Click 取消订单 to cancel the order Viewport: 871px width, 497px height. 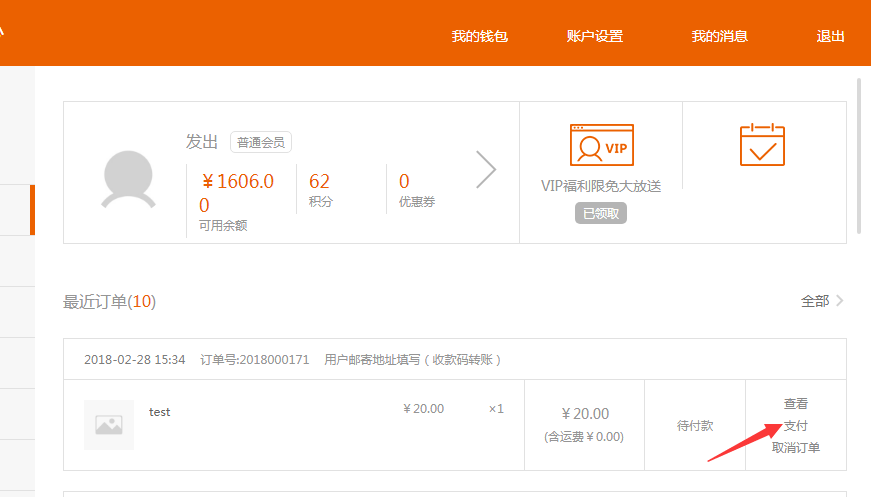[x=796, y=448]
